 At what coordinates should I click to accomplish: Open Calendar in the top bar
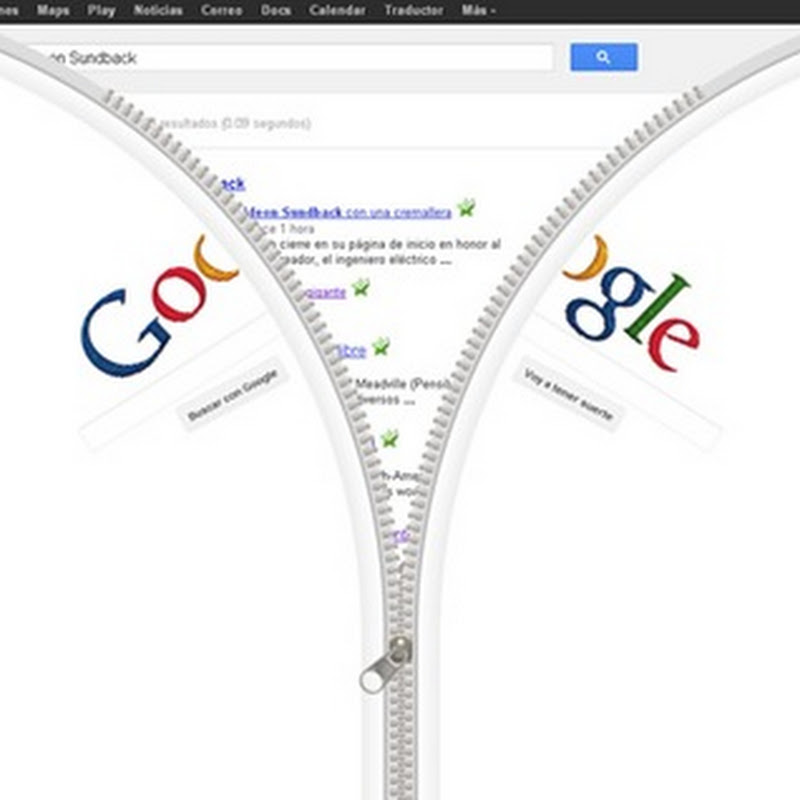click(x=337, y=10)
